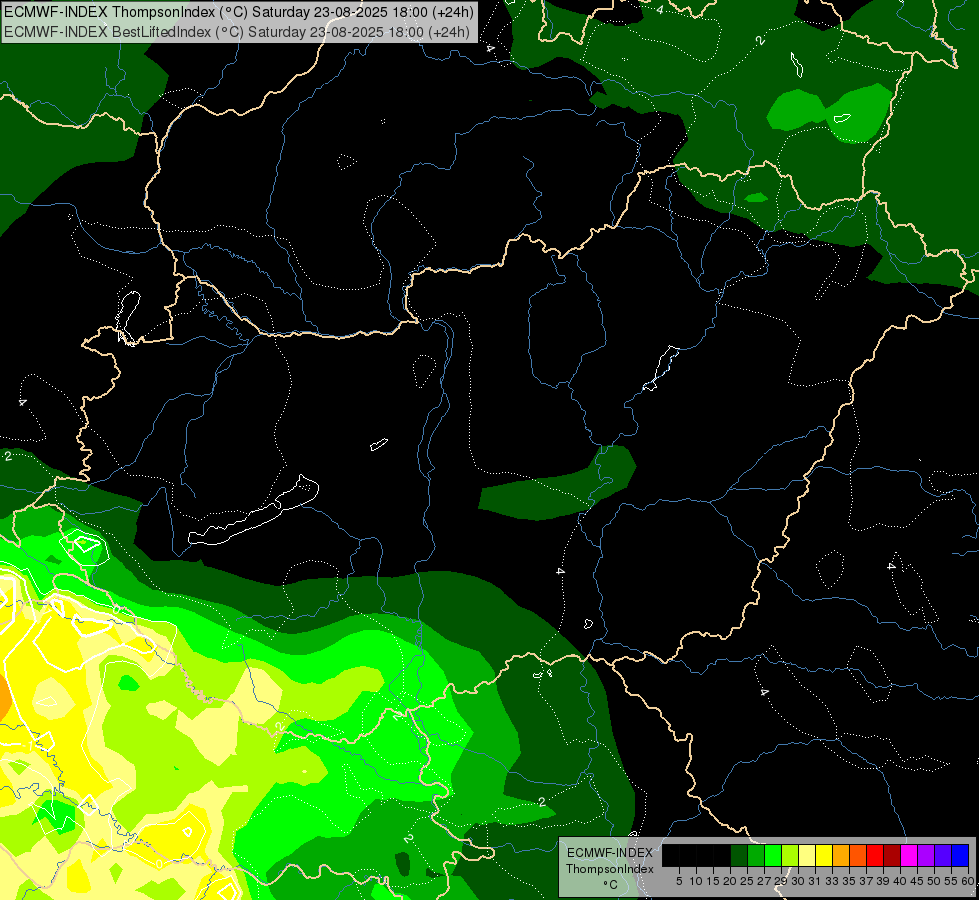Click the legend scale value 39

click(x=883, y=881)
